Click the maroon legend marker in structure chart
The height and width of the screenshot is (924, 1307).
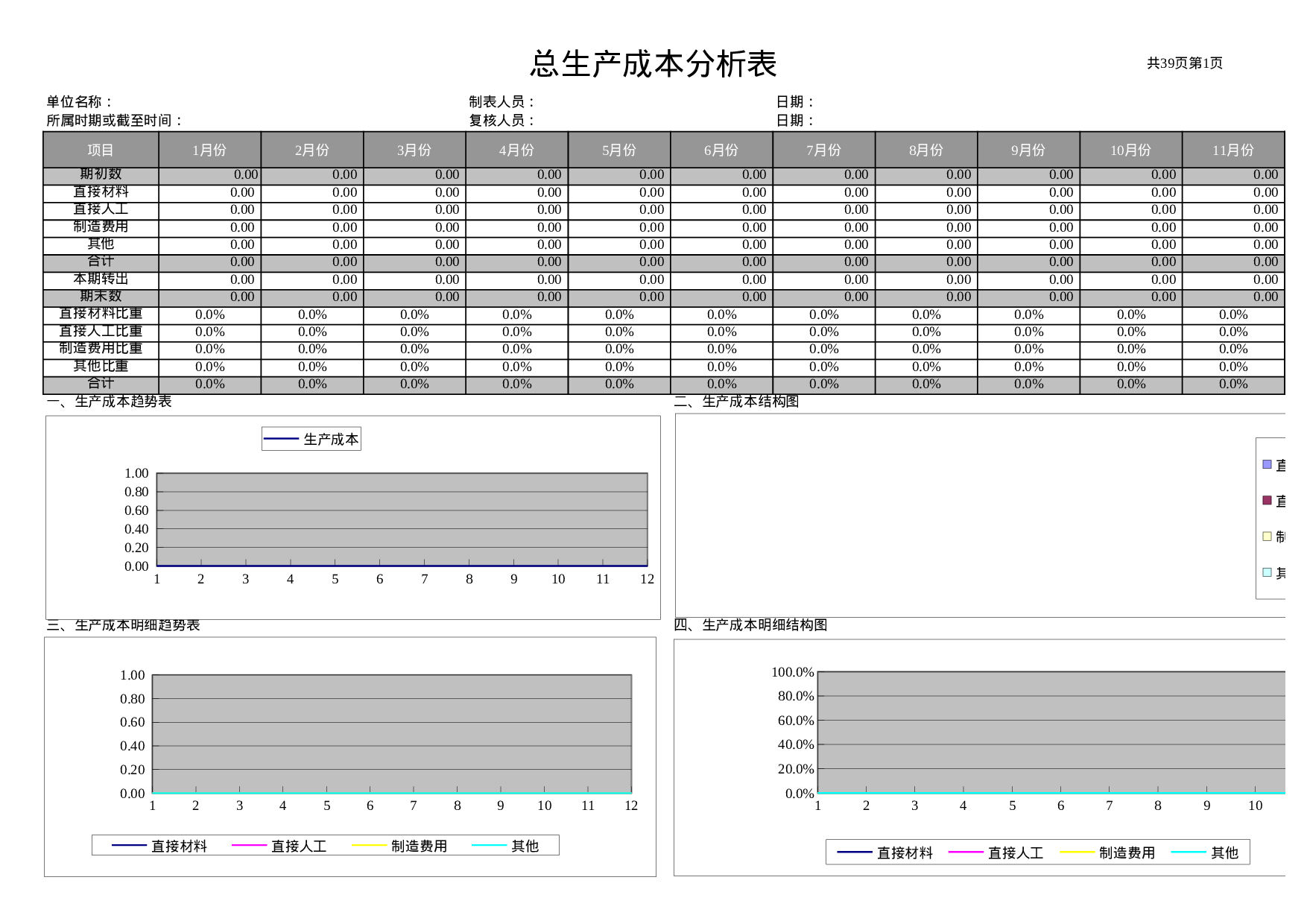click(x=1267, y=500)
